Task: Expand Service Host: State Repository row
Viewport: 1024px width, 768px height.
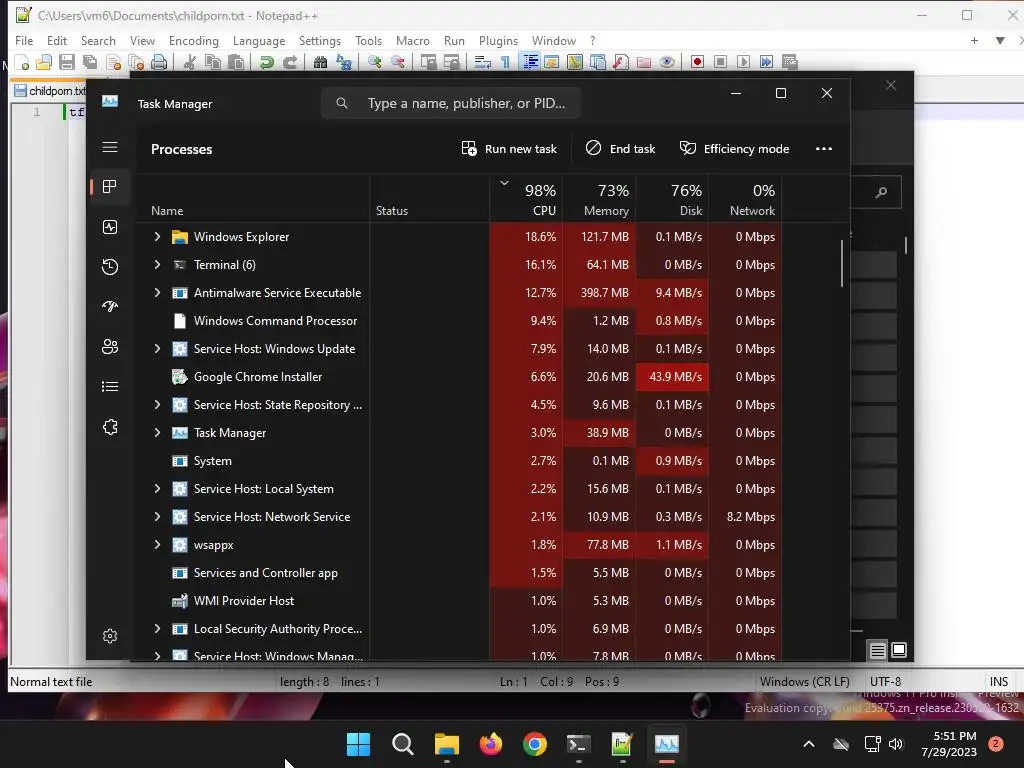Action: coord(157,405)
